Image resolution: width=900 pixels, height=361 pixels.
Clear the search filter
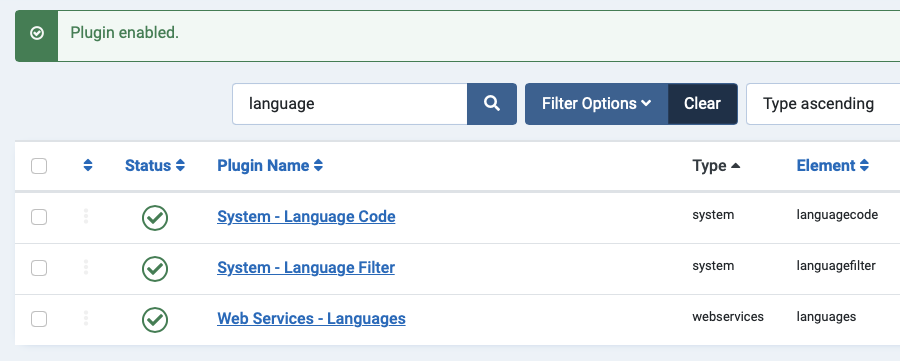pyautogui.click(x=703, y=104)
